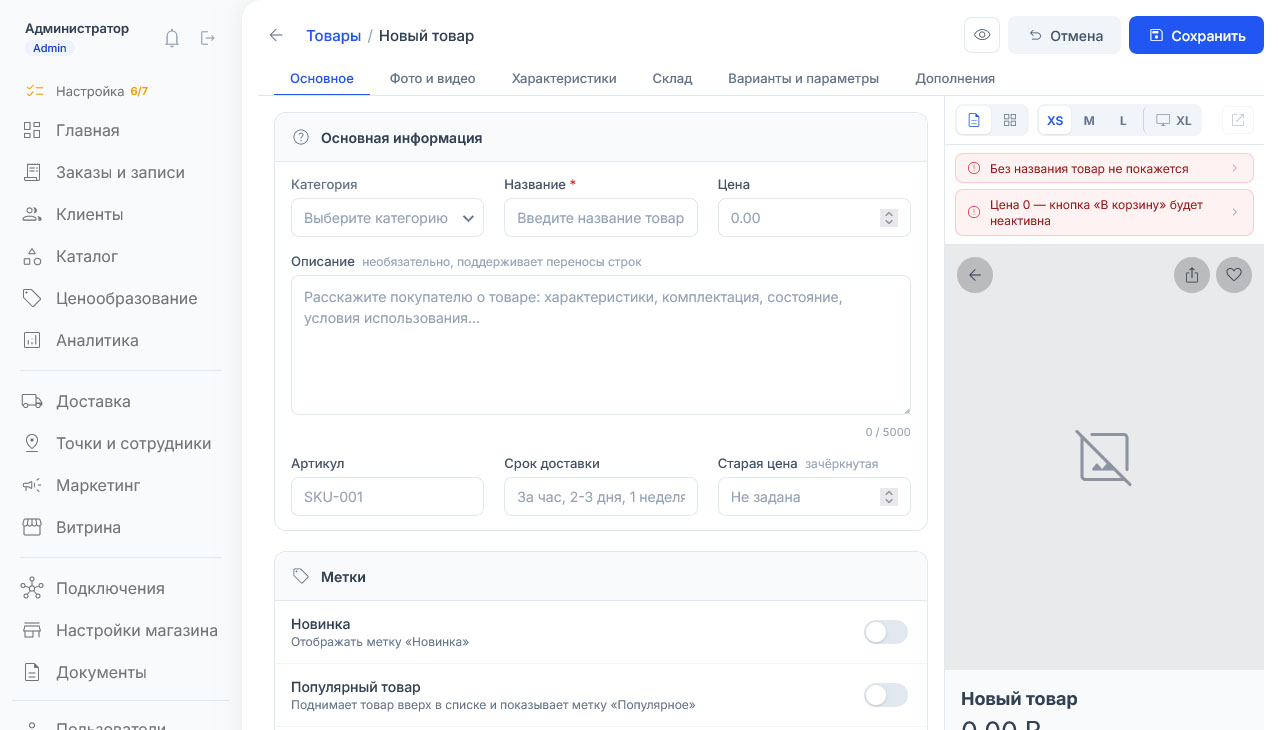The width and height of the screenshot is (1280, 730).
Task: Adjust the Старая цена stepper arrows
Action: click(x=888, y=497)
